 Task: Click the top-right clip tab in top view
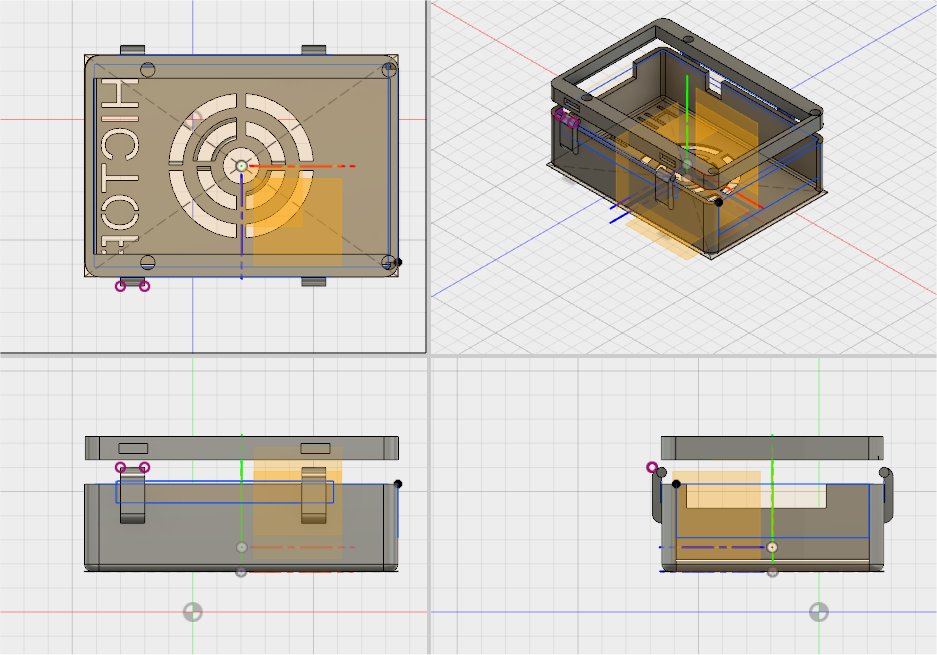pos(313,49)
